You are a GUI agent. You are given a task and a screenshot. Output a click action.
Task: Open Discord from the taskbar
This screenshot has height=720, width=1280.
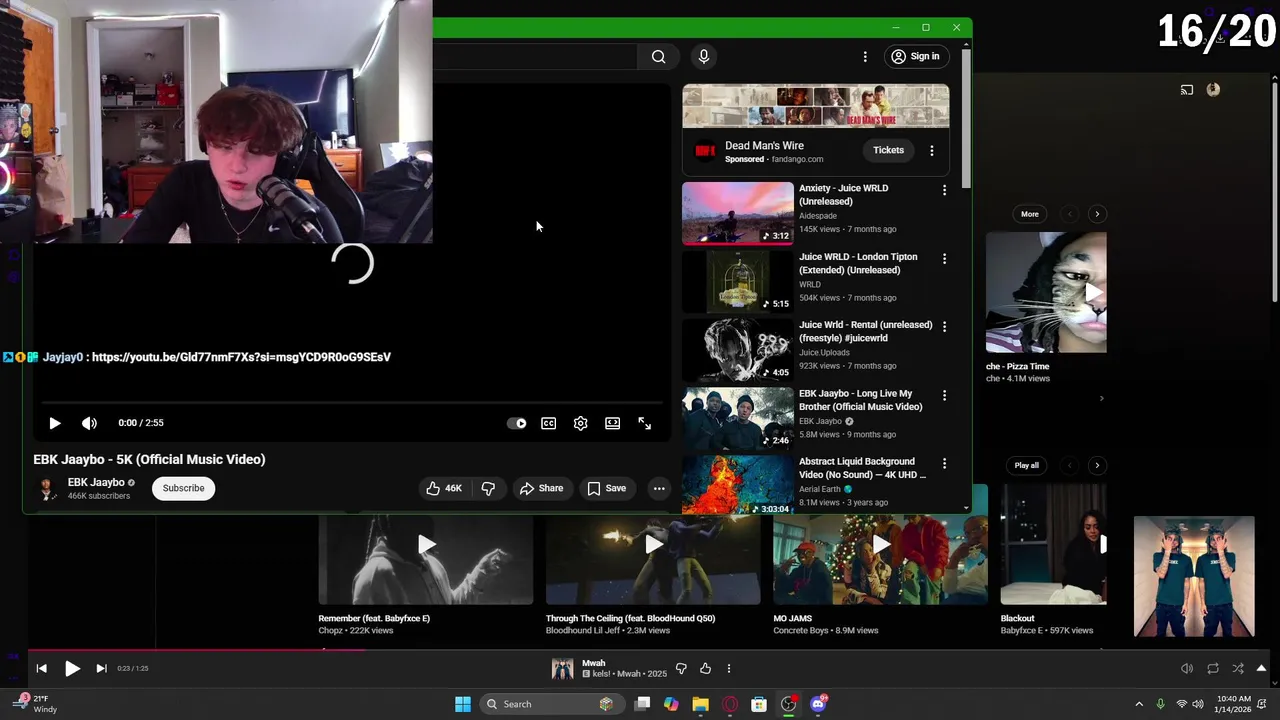(818, 704)
